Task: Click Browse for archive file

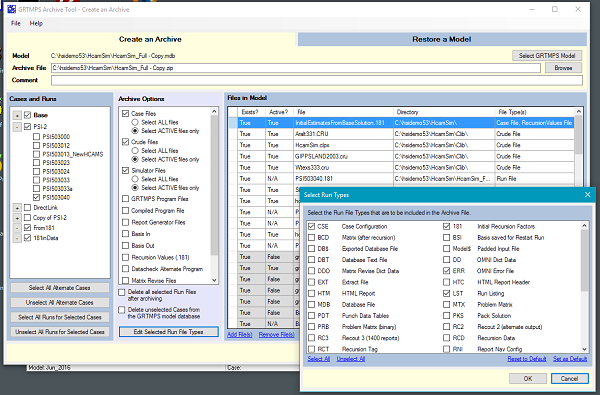Action: pos(563,68)
